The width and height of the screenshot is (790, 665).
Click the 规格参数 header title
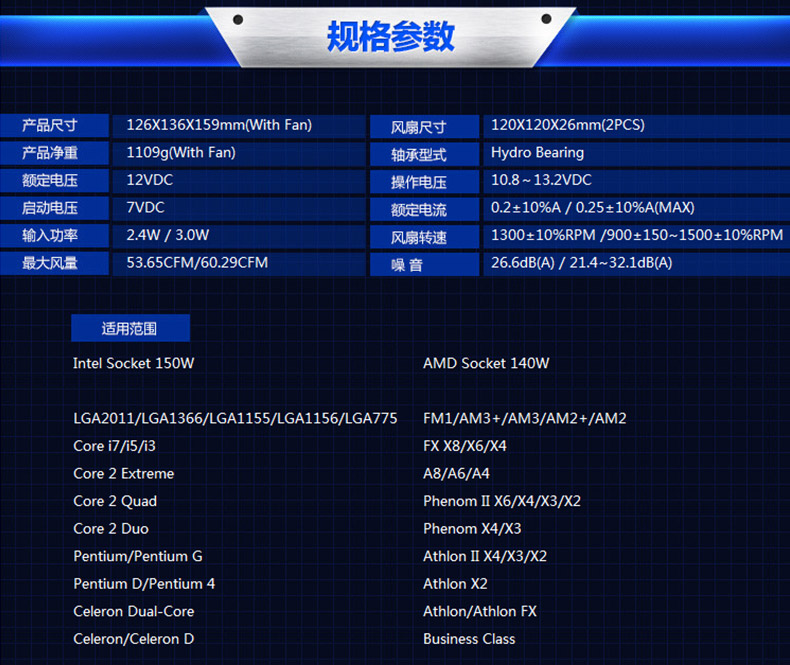tap(390, 36)
